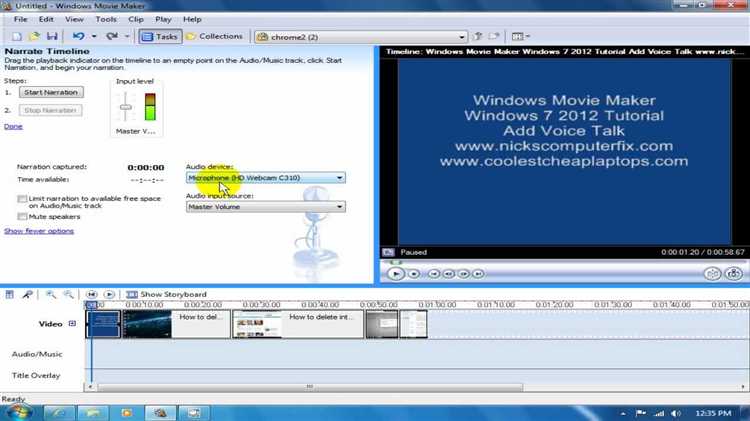Image resolution: width=750 pixels, height=421 pixels.
Task: Open the Views dropdown button
Action: coord(520,36)
